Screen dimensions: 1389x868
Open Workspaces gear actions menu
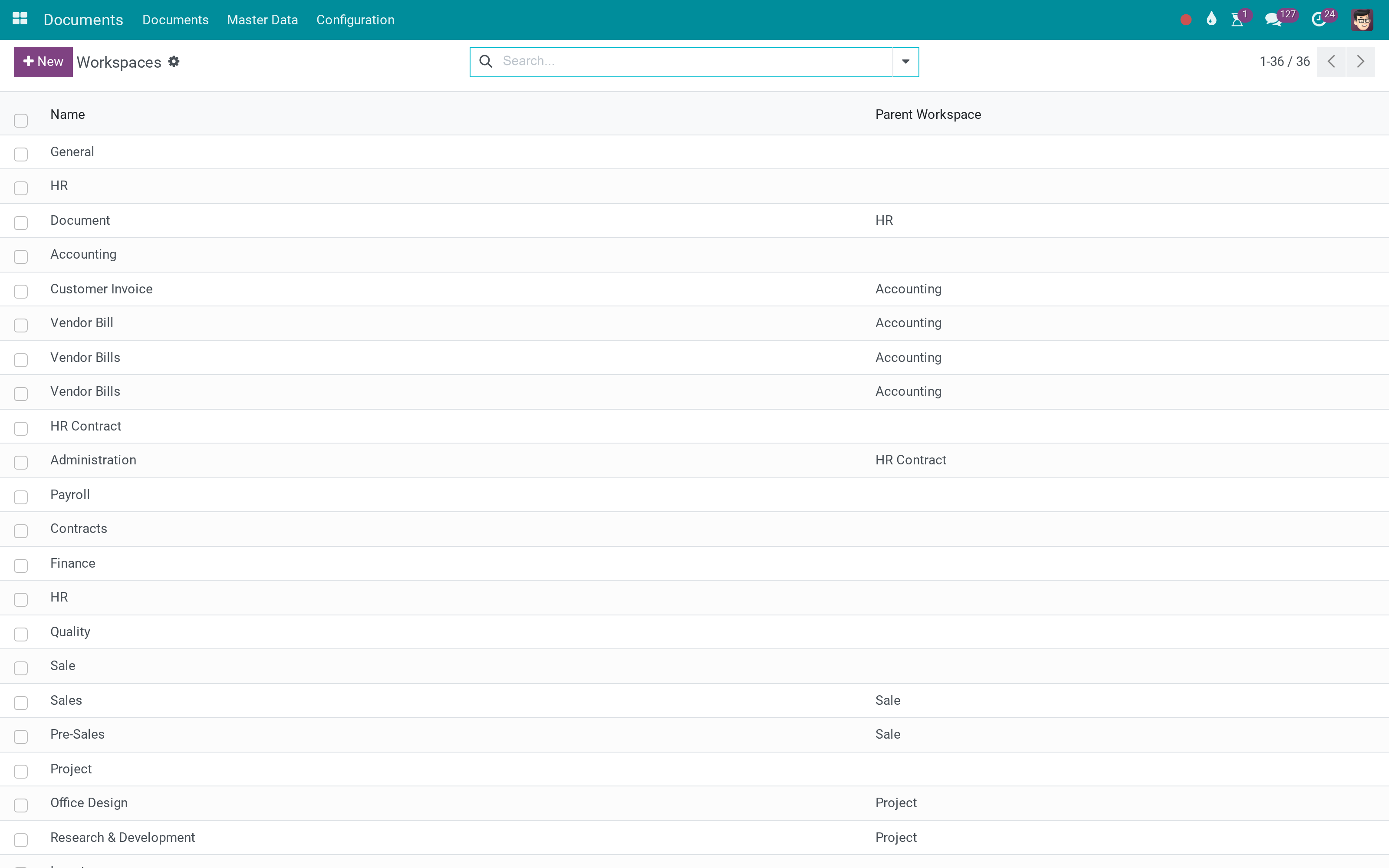(174, 62)
